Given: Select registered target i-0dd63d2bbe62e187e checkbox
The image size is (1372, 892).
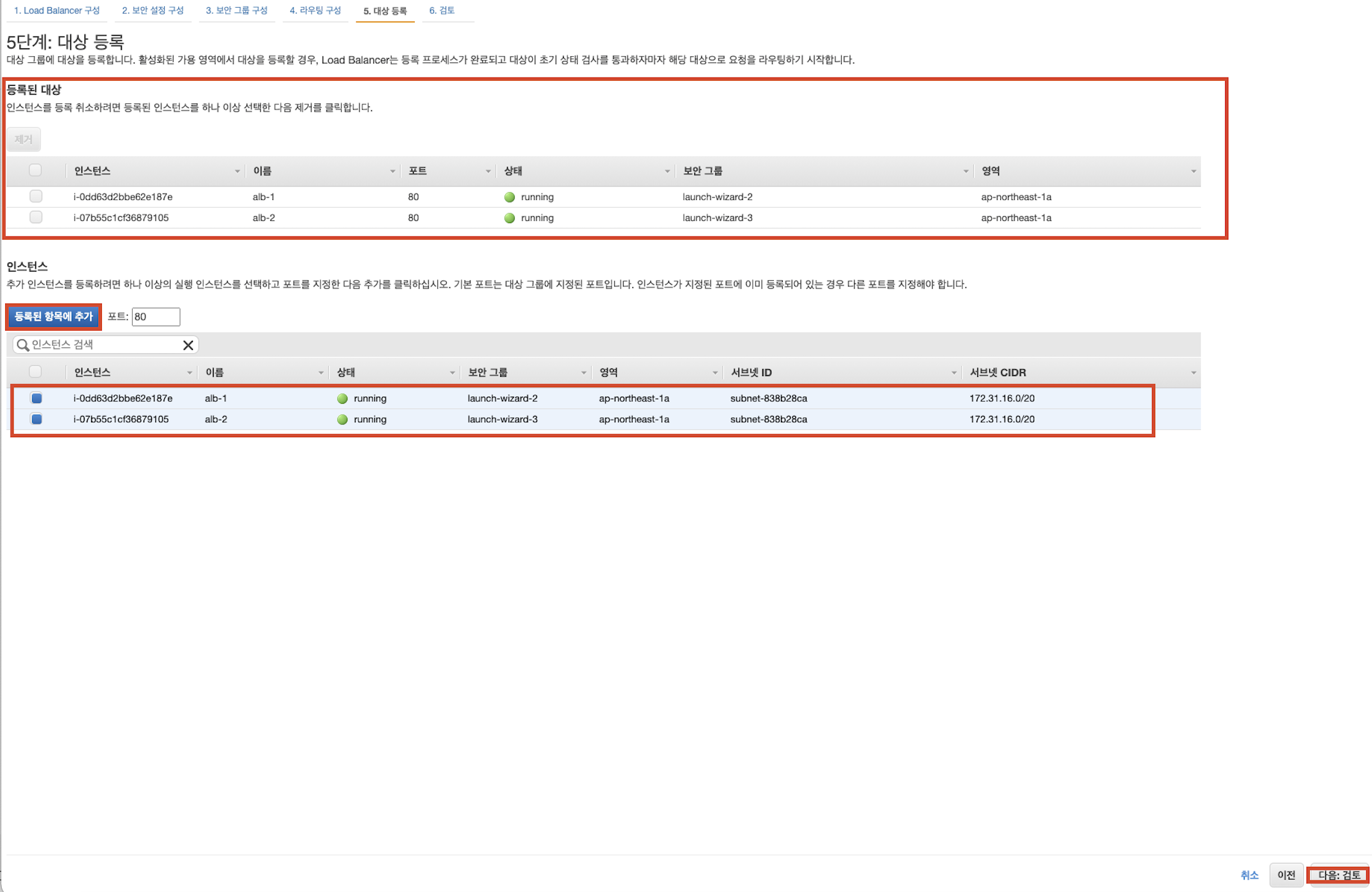Looking at the screenshot, I should (x=36, y=197).
